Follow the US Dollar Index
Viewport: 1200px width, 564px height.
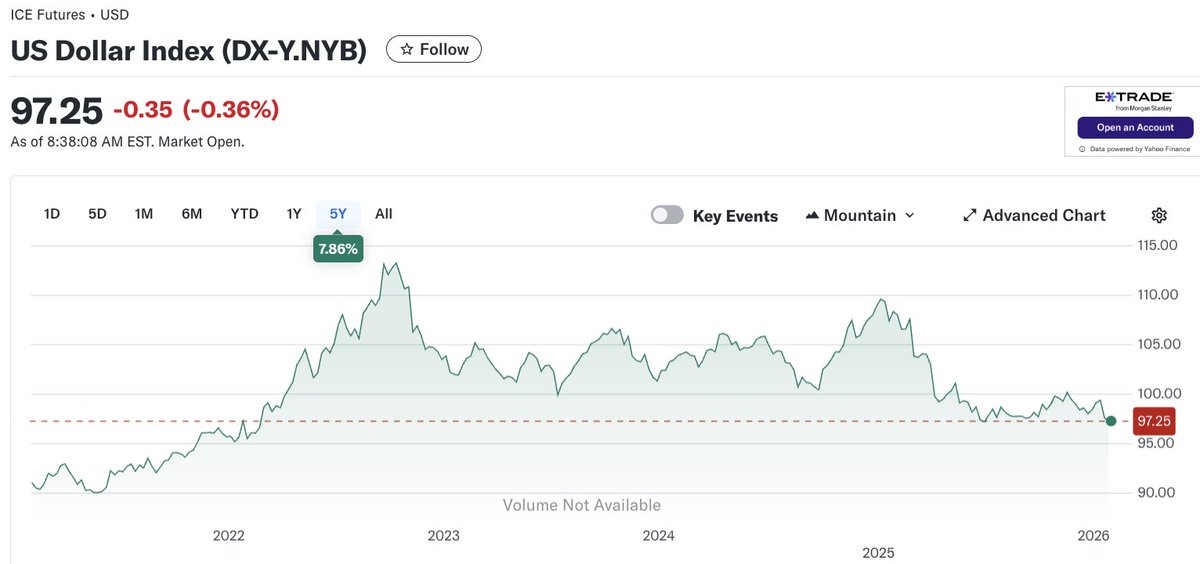click(x=434, y=49)
